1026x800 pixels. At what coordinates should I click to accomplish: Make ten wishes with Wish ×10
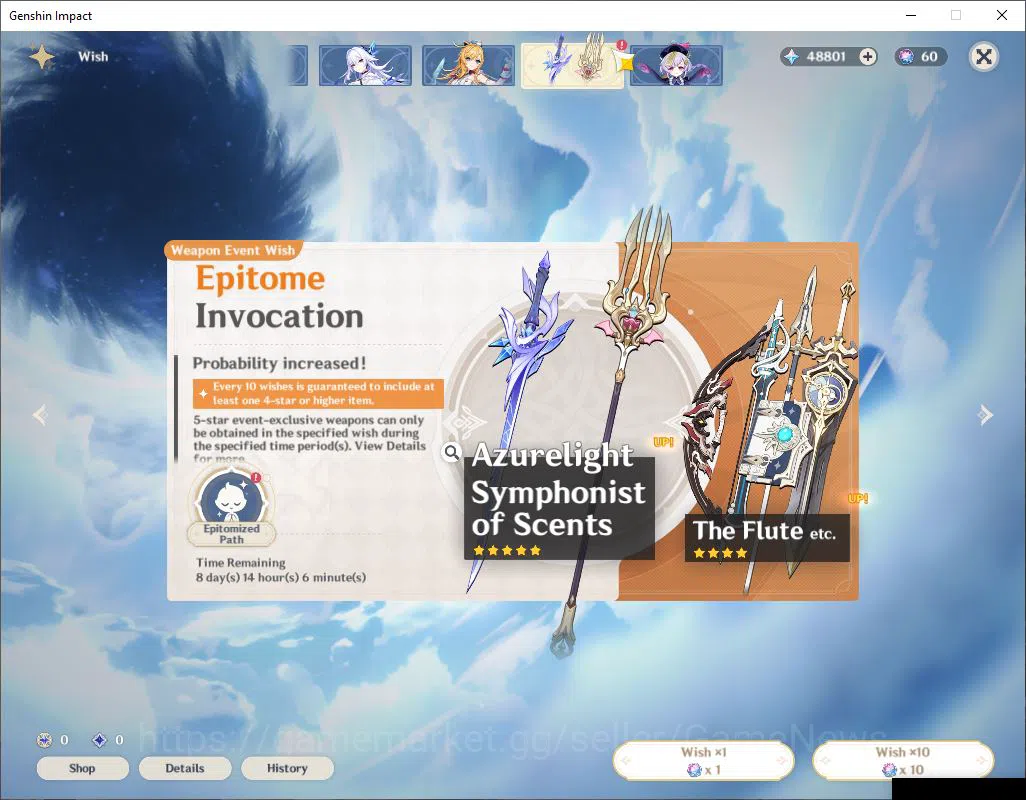click(x=903, y=761)
